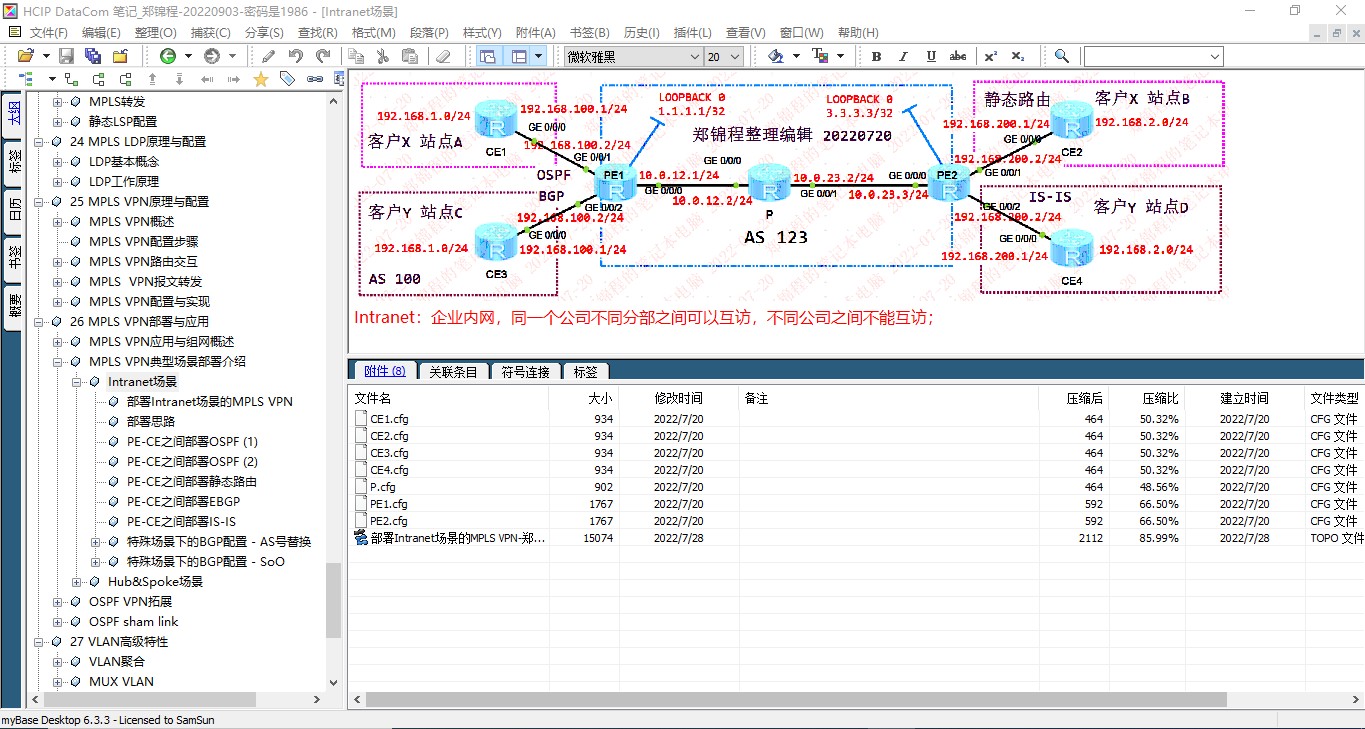Sort attachments by the 文件名 column header
The width and height of the screenshot is (1365, 729).
coord(449,398)
